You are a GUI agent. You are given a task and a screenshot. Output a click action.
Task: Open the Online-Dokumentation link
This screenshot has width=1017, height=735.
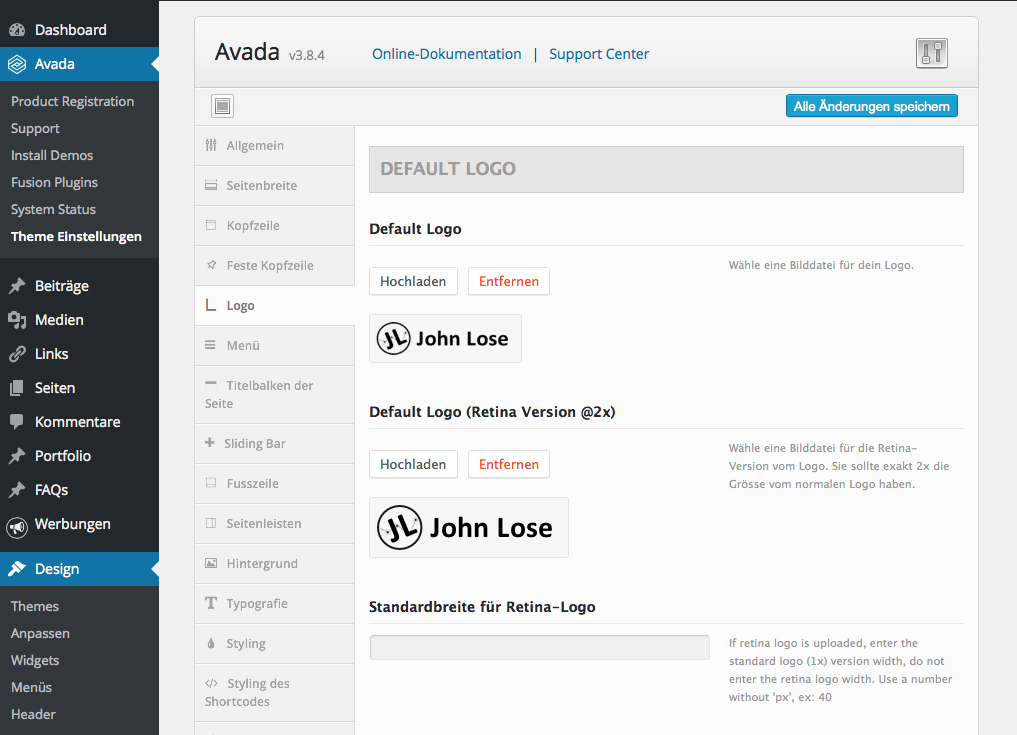tap(447, 54)
